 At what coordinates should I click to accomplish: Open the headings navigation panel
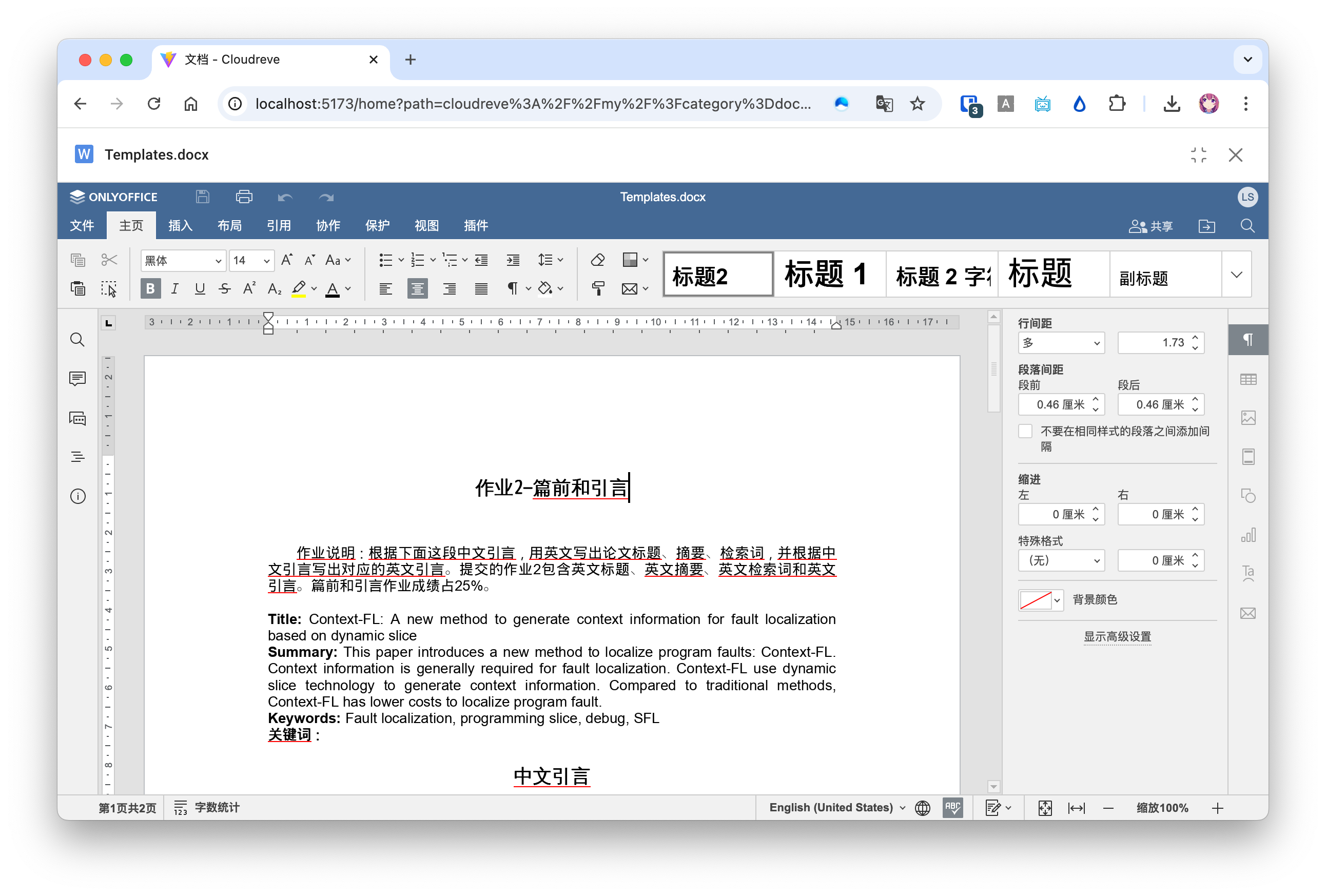77,456
